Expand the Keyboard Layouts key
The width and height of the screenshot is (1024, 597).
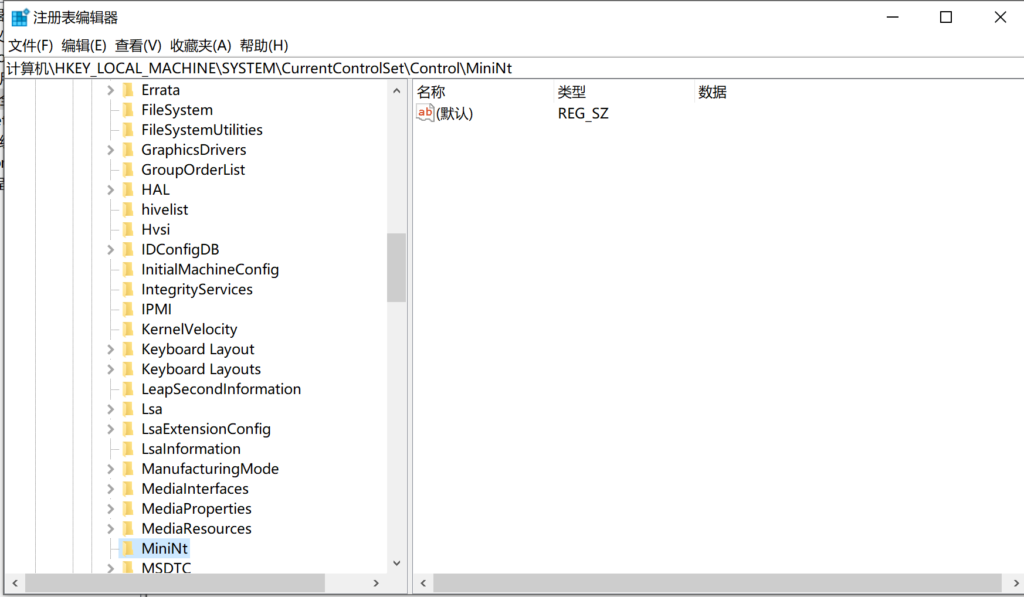tap(110, 369)
